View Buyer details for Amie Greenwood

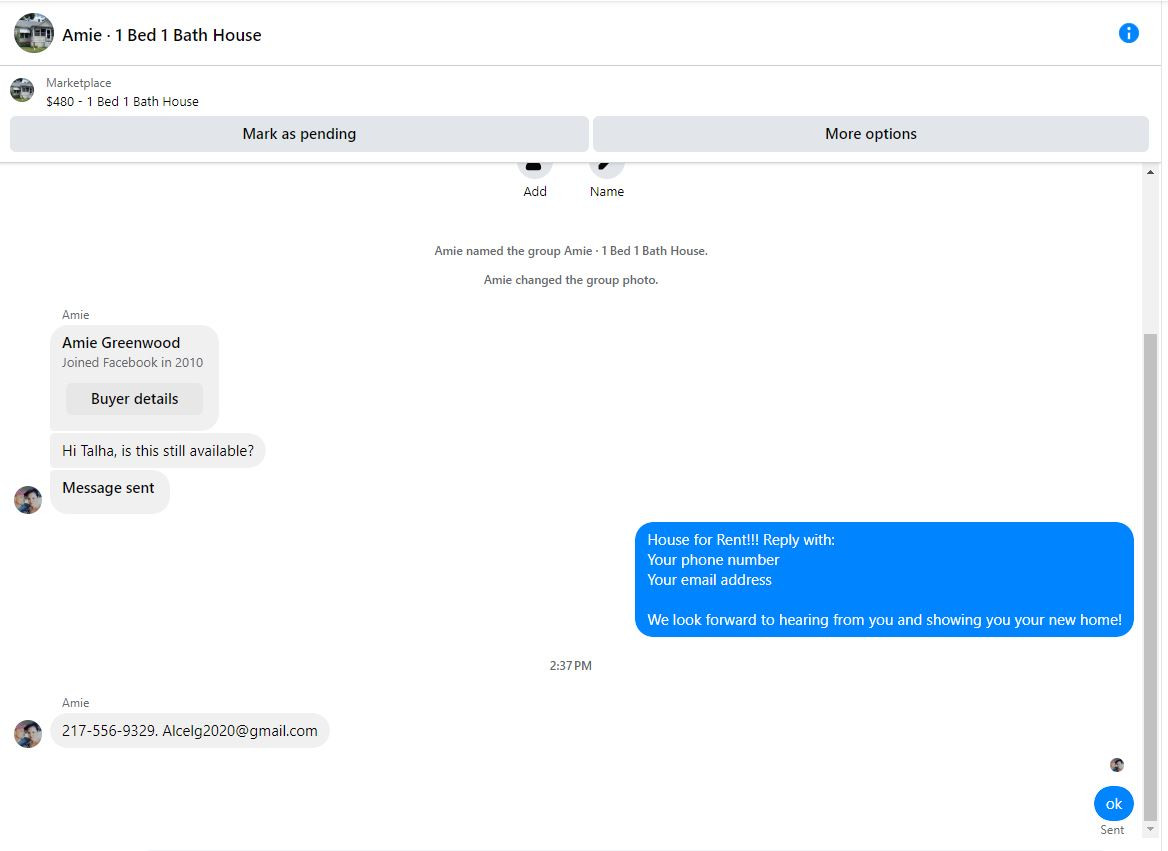pyautogui.click(x=134, y=399)
